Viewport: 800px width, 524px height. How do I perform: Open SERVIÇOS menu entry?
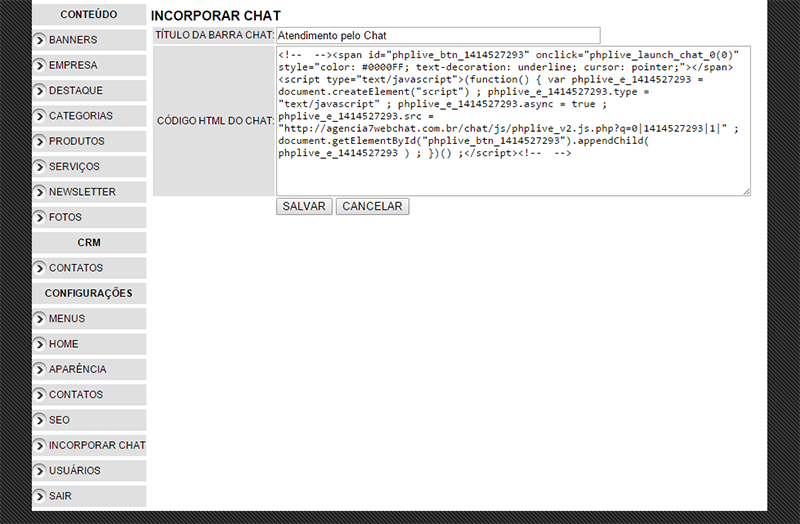pos(89,167)
